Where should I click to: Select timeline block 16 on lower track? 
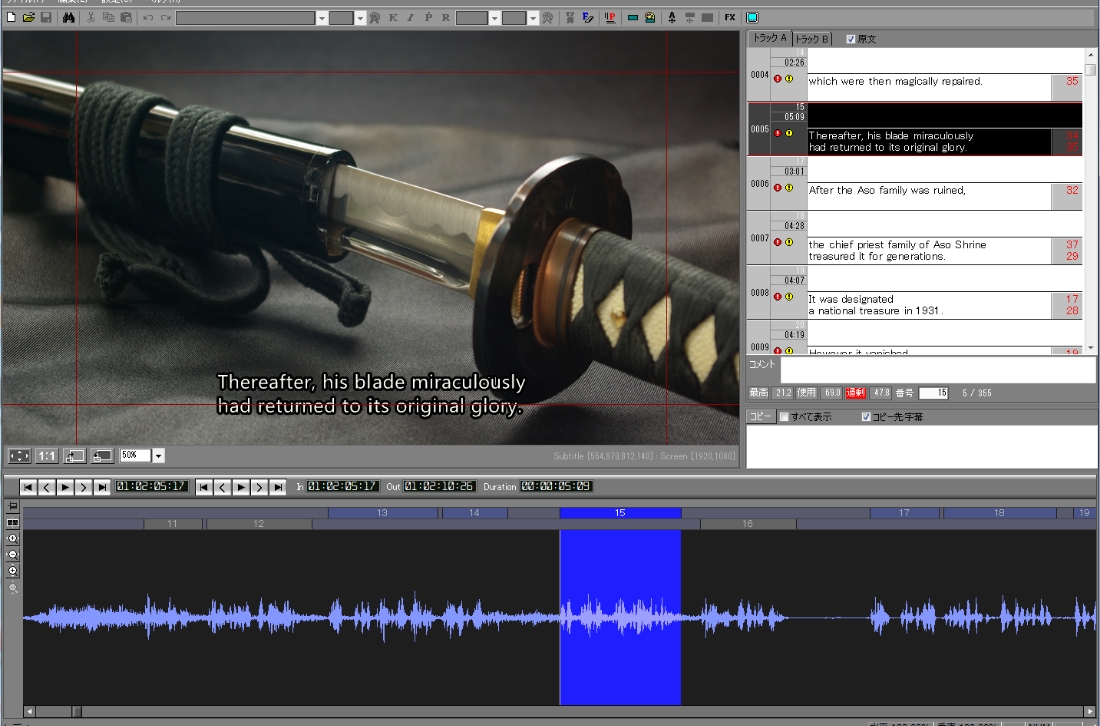click(748, 524)
